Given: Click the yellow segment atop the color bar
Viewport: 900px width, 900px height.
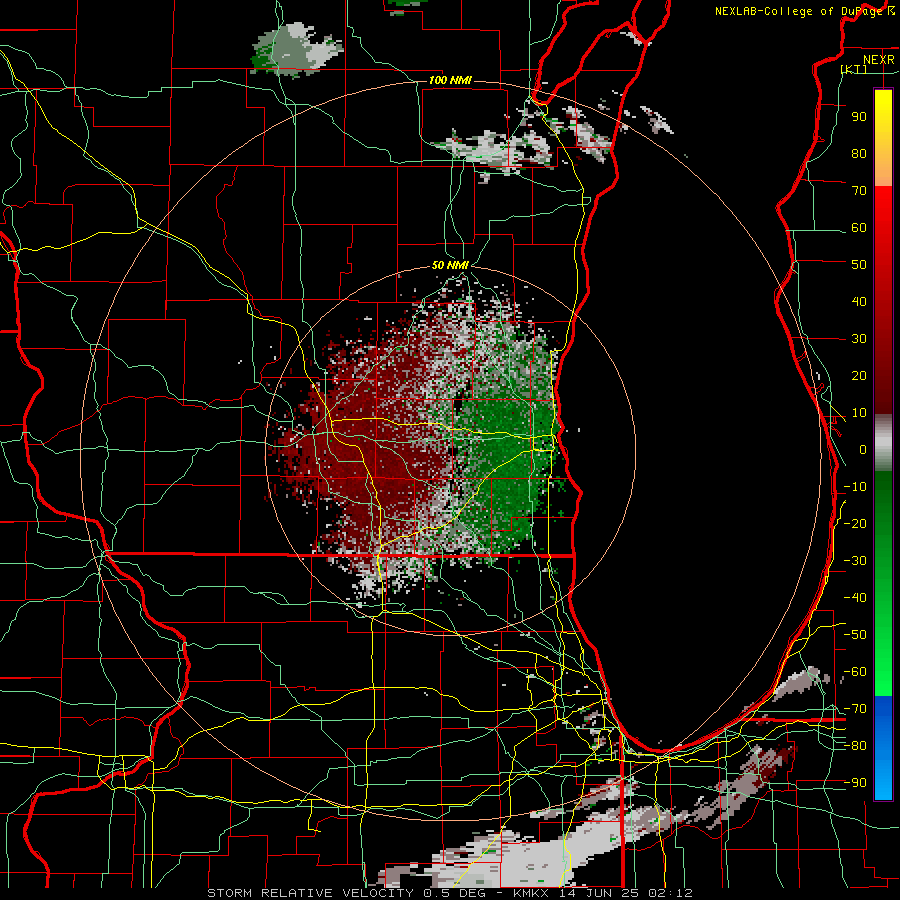Looking at the screenshot, I should coord(883,138).
